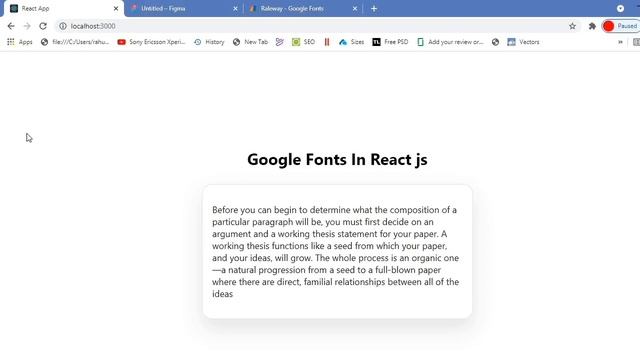The height and width of the screenshot is (360, 640).
Task: Open the Vectors bookmark
Action: click(523, 42)
